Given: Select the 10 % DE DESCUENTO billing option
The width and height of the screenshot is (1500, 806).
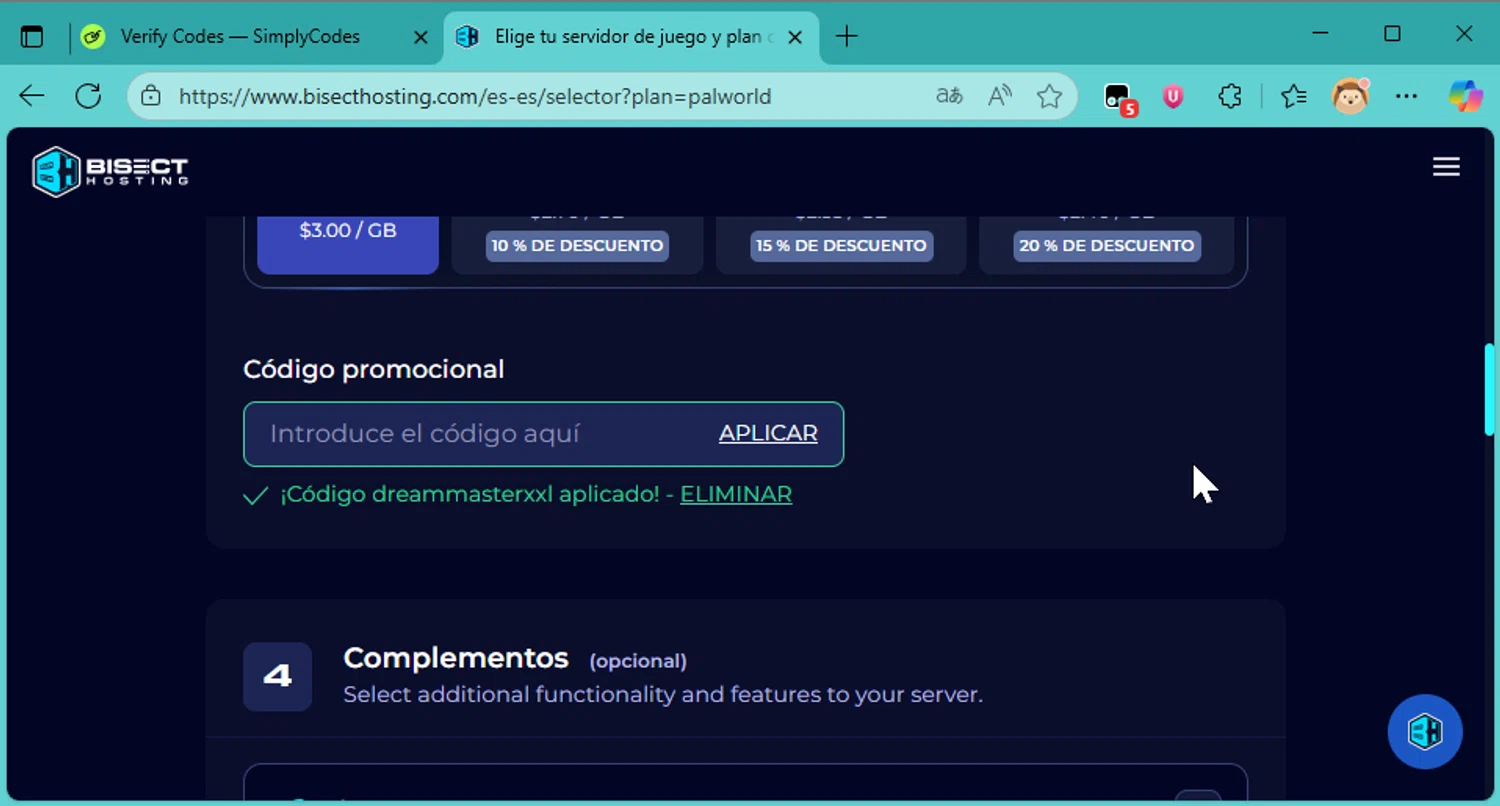Looking at the screenshot, I should click(x=577, y=245).
